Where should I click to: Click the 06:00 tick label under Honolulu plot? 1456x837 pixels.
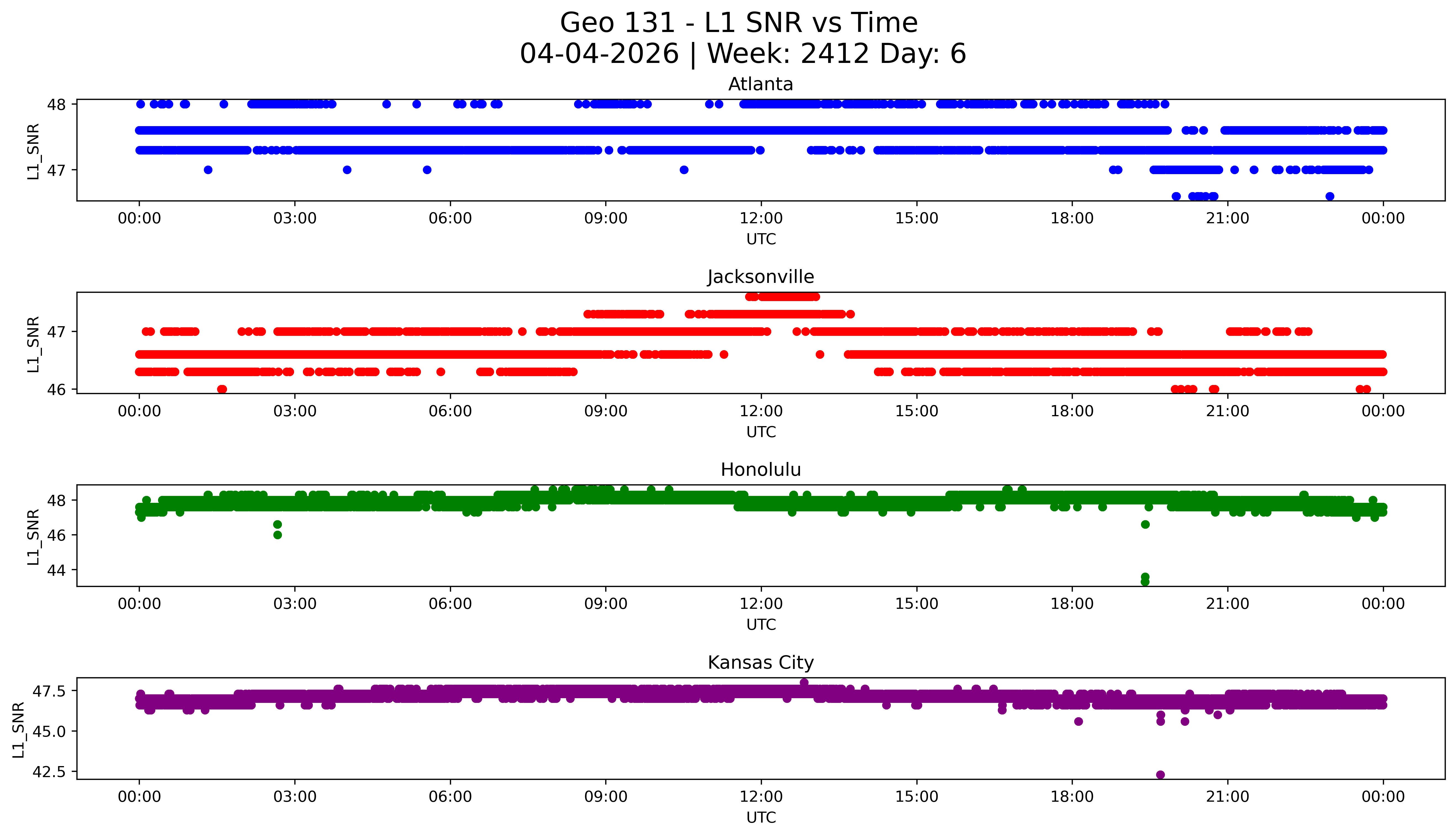[x=450, y=604]
